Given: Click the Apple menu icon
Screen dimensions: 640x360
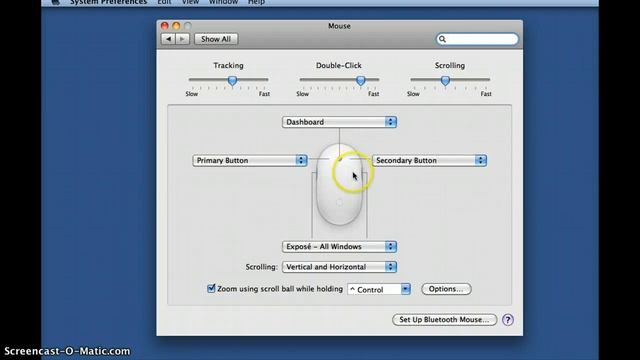Looking at the screenshot, I should [56, 2].
